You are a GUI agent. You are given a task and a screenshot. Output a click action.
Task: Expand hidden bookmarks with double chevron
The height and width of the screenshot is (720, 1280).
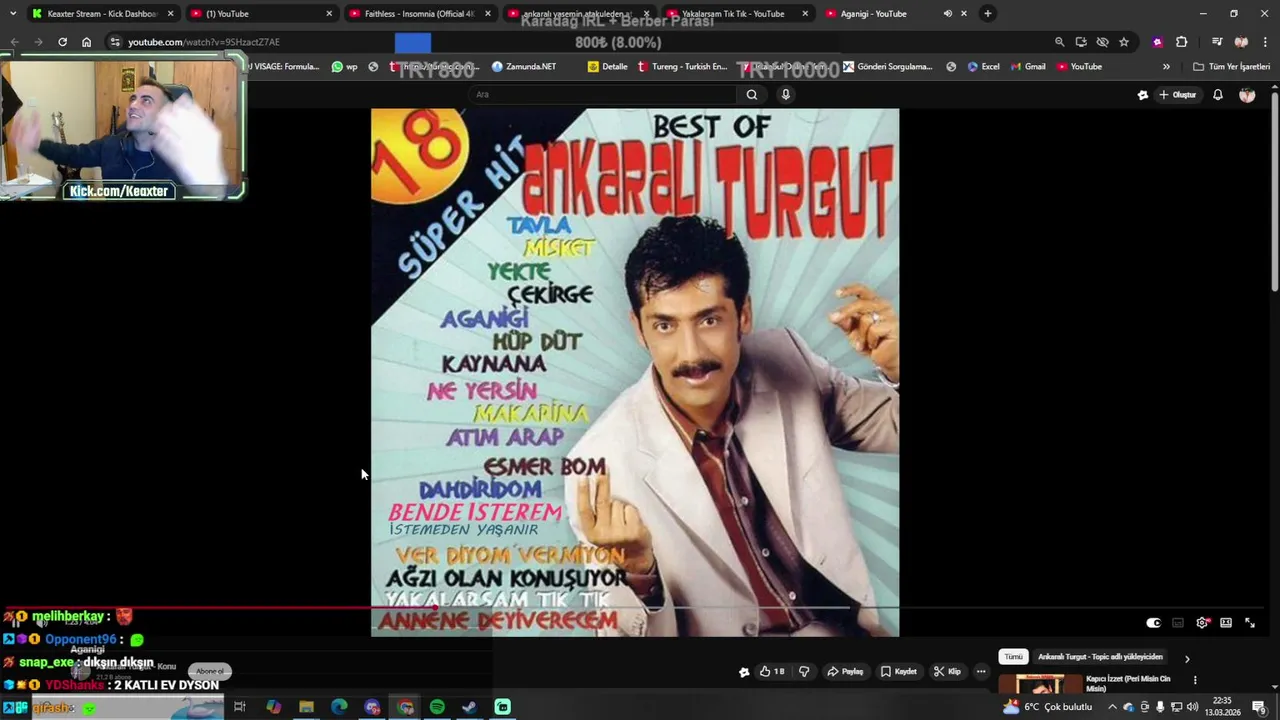click(1166, 67)
